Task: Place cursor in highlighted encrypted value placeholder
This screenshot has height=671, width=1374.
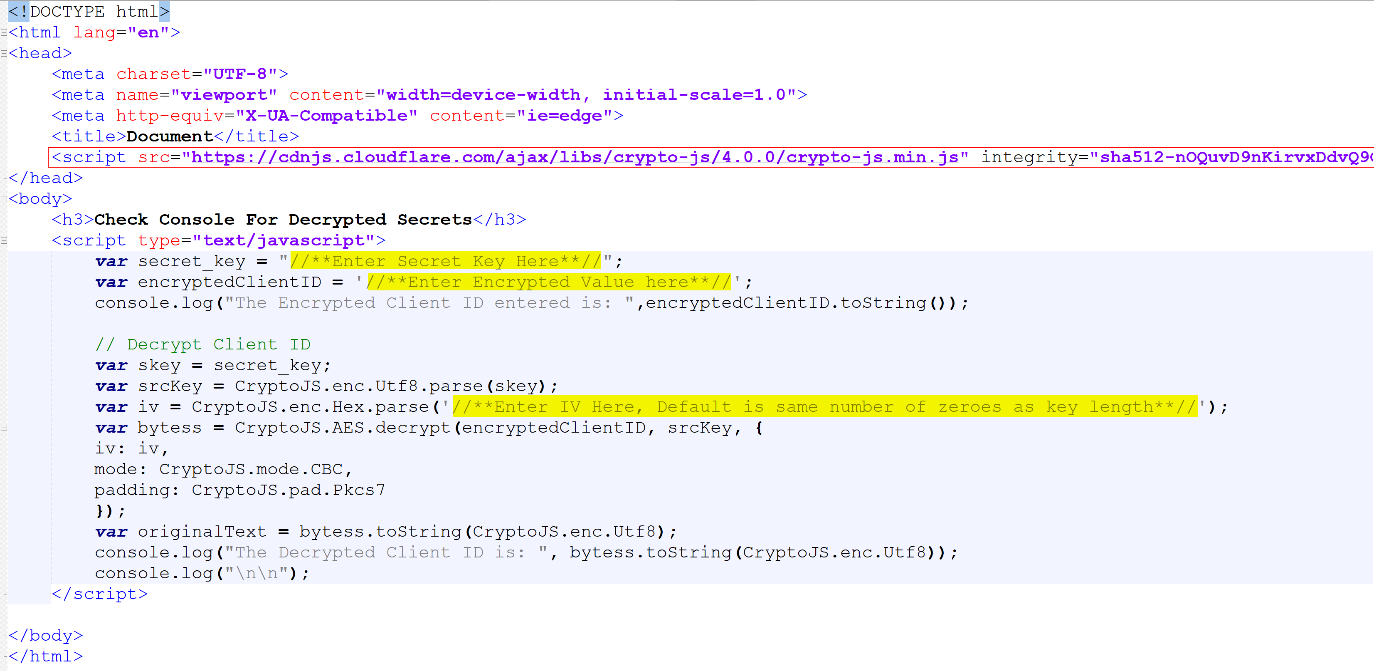Action: 549,282
